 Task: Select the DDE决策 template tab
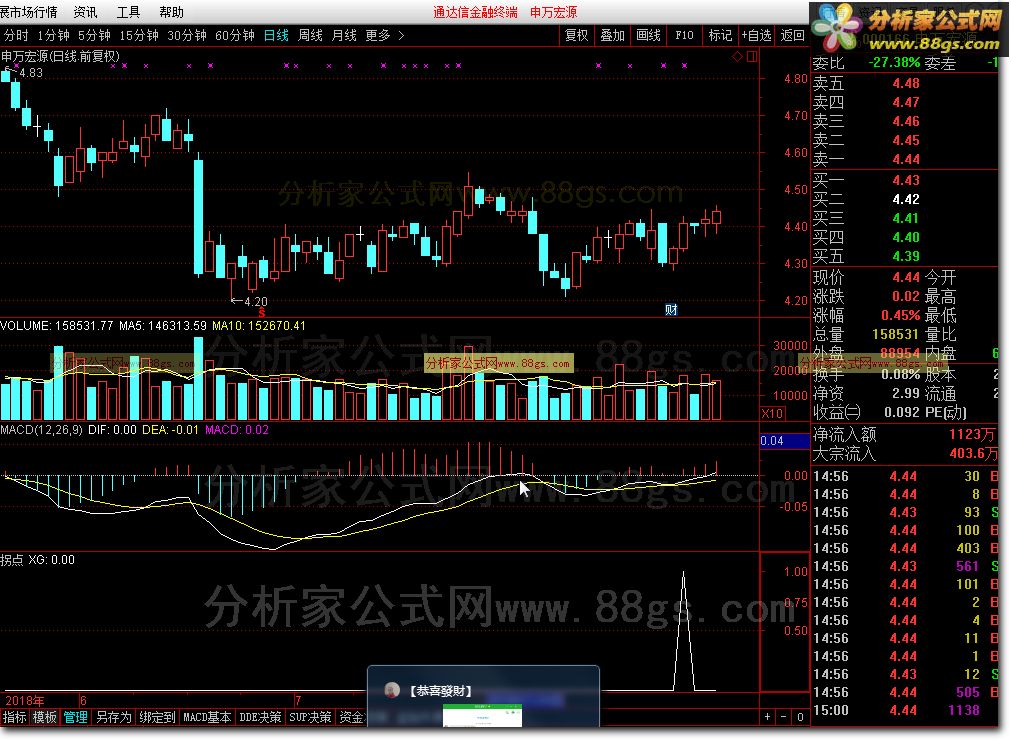point(260,717)
